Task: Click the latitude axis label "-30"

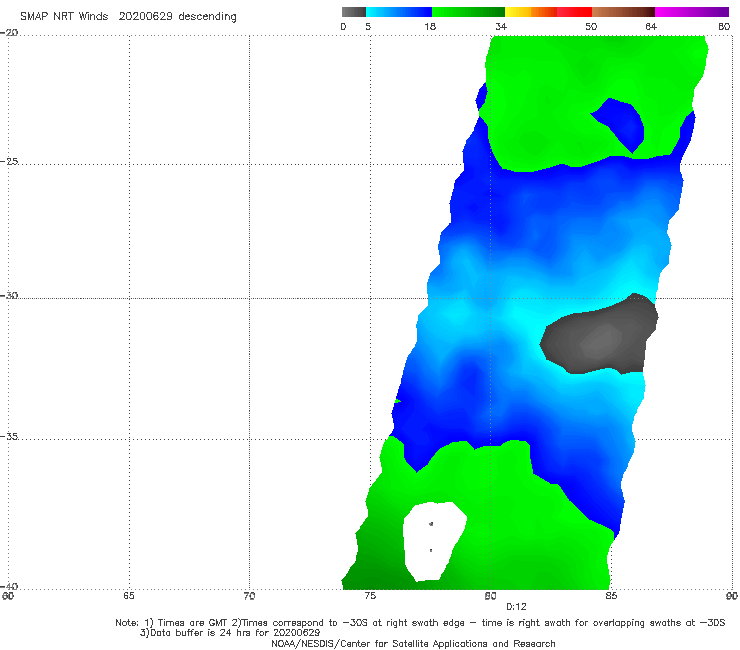Action: 9,295
